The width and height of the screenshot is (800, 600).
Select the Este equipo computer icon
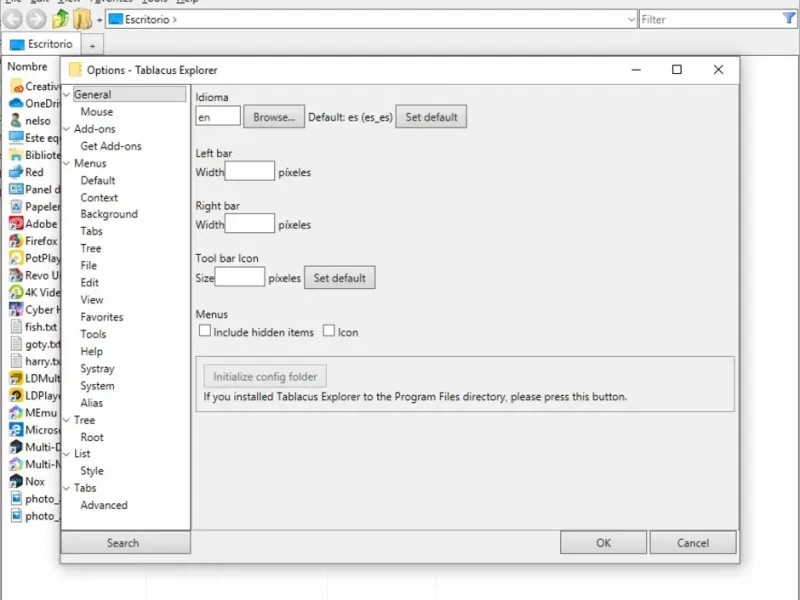coord(16,138)
